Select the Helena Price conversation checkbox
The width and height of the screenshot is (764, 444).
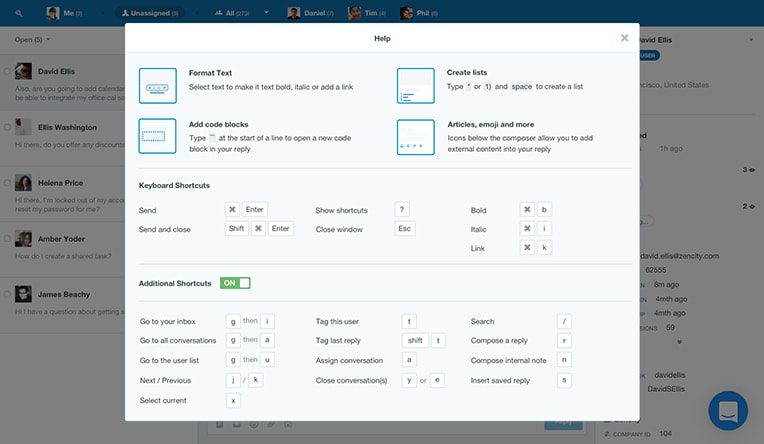coord(7,183)
